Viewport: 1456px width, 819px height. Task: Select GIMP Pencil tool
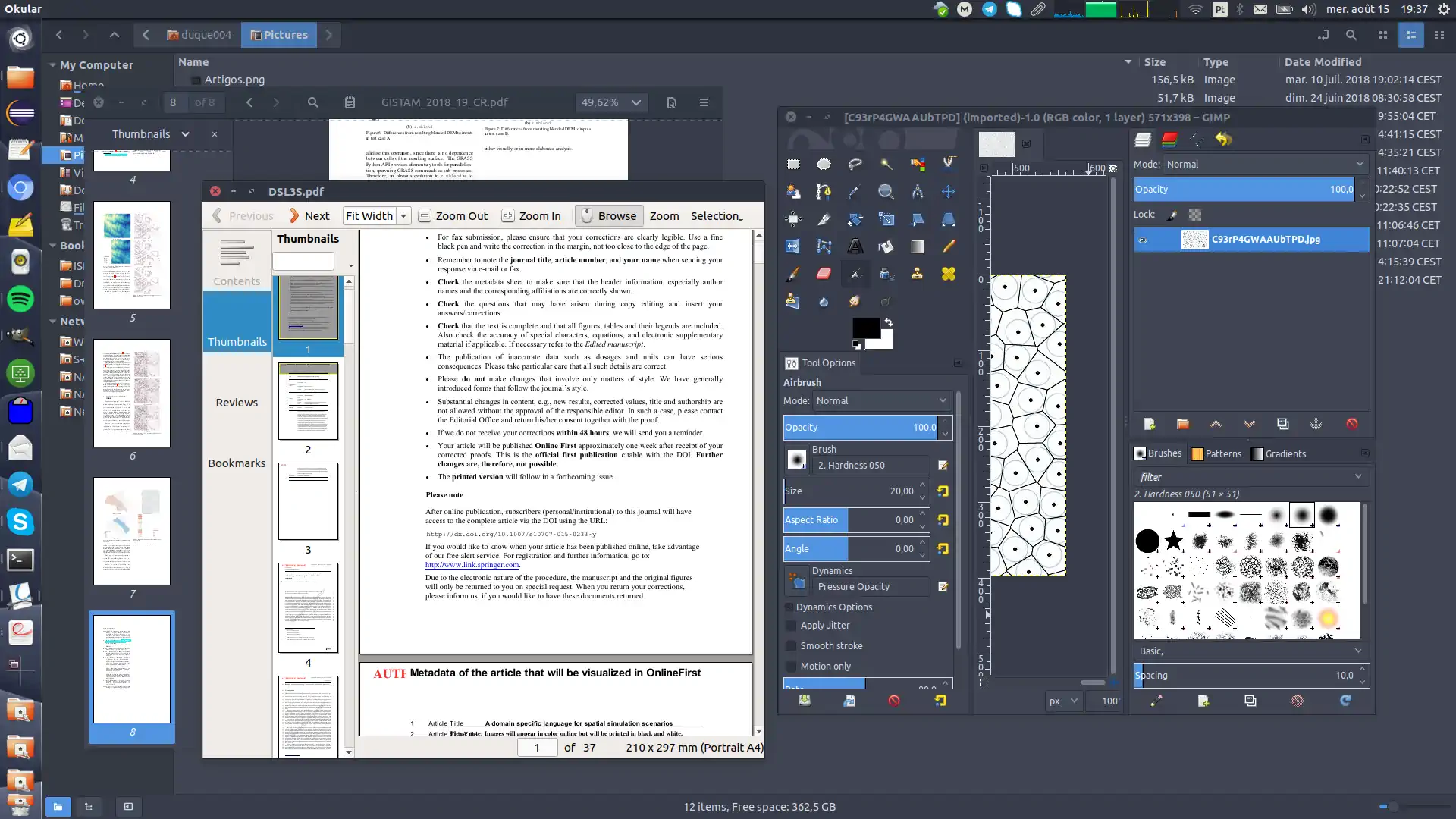[x=949, y=246]
